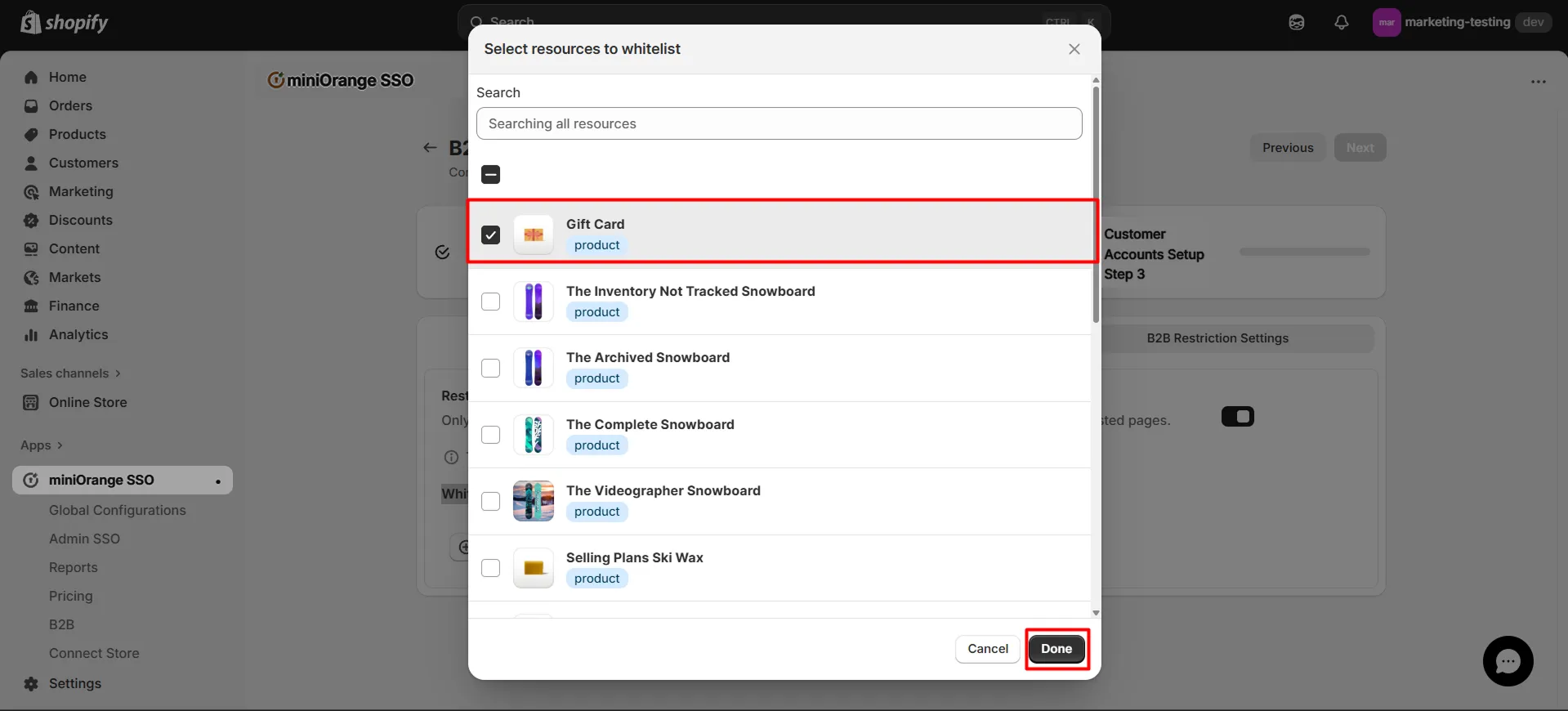Image resolution: width=1568 pixels, height=711 pixels.
Task: Click the marketing-testing account avatar
Action: pyautogui.click(x=1387, y=22)
